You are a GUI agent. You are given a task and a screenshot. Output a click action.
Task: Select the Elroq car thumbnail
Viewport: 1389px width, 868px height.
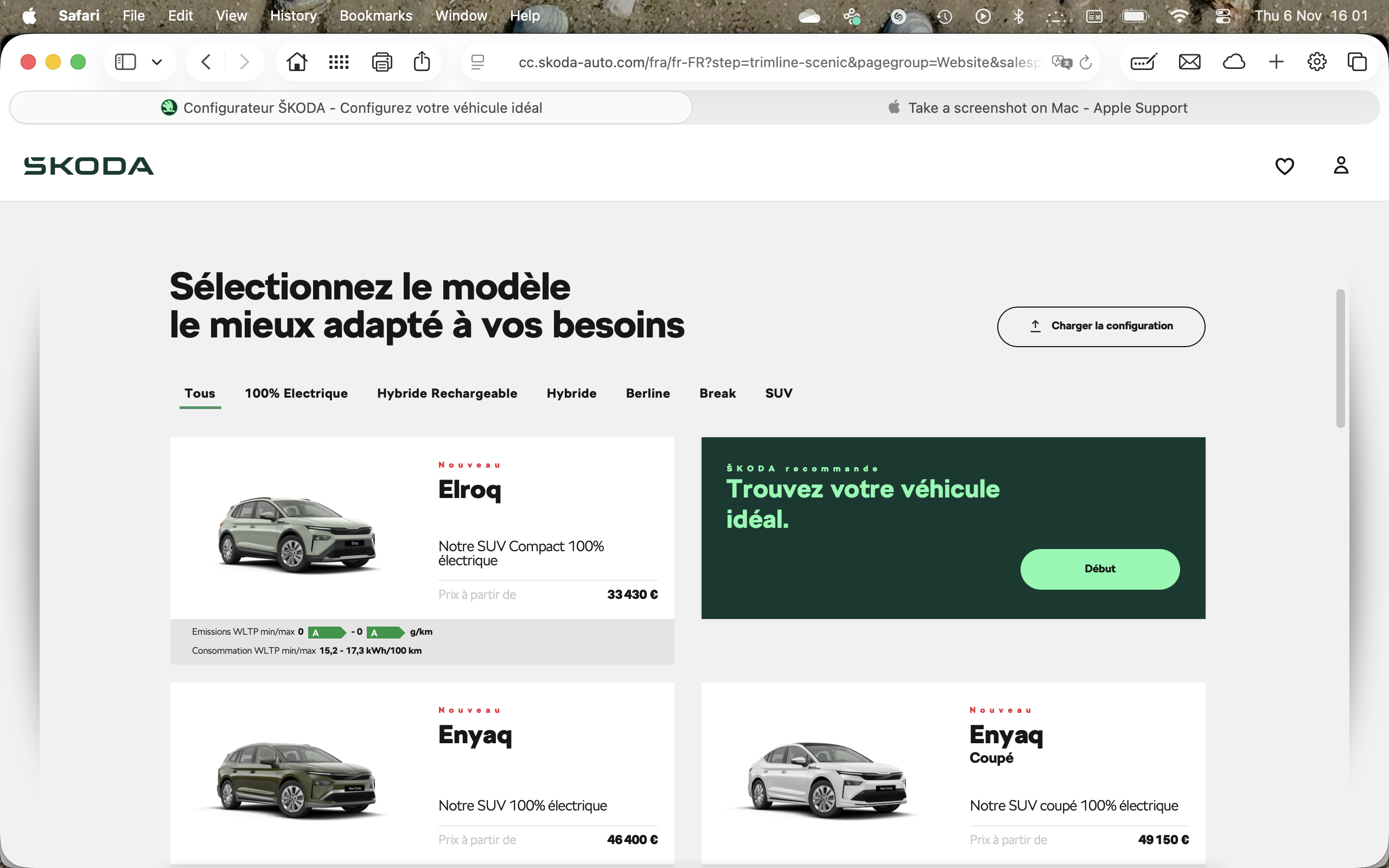pyautogui.click(x=297, y=534)
